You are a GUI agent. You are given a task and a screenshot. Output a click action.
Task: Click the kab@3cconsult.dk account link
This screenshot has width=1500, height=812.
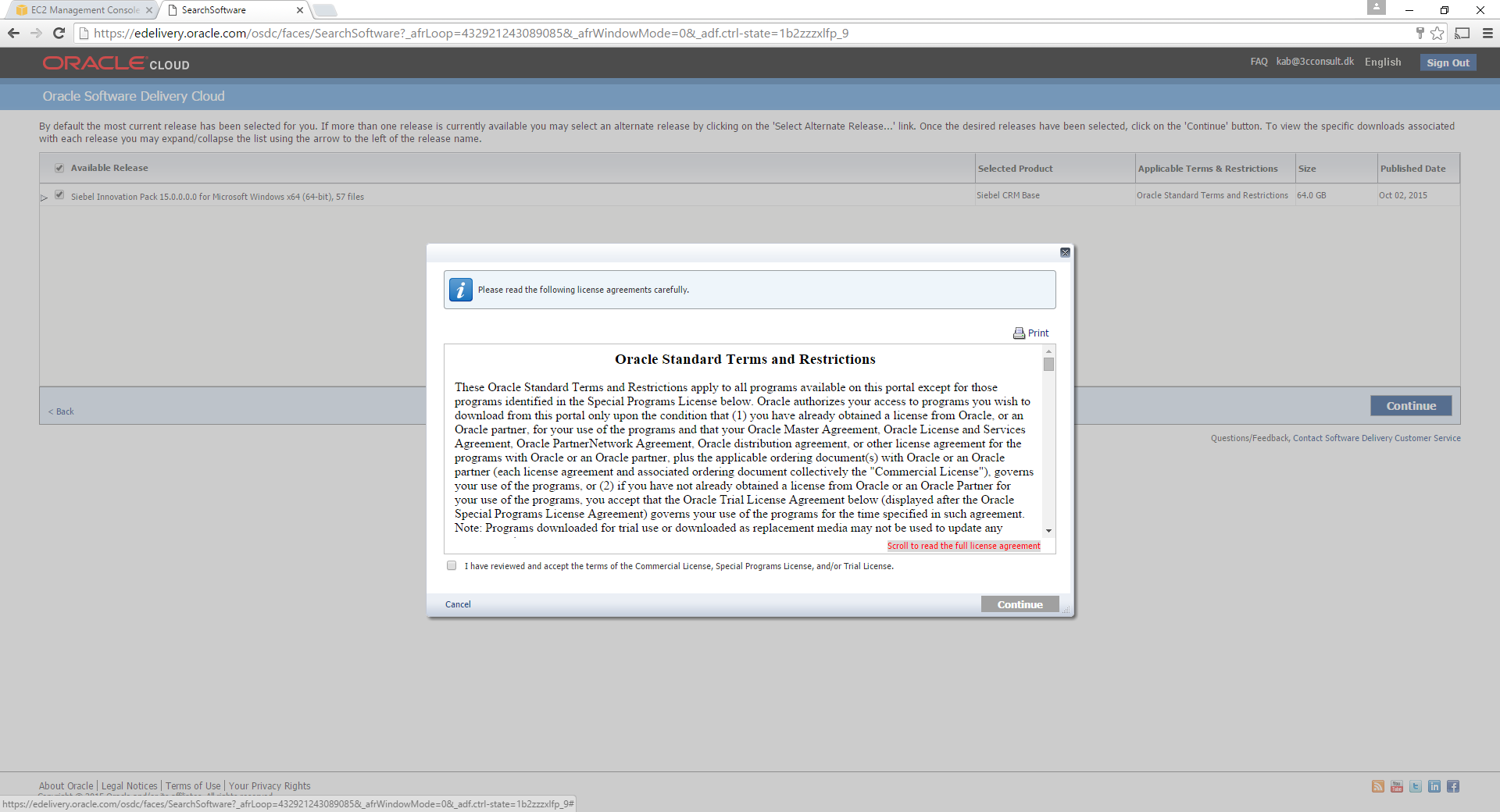coord(1315,62)
